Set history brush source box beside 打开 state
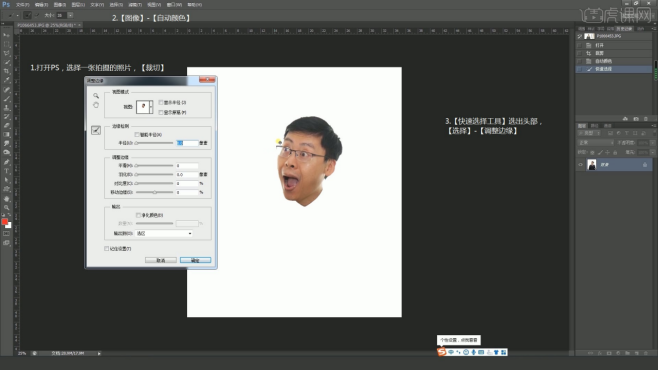This screenshot has height=371, width=658. pyautogui.click(x=580, y=45)
